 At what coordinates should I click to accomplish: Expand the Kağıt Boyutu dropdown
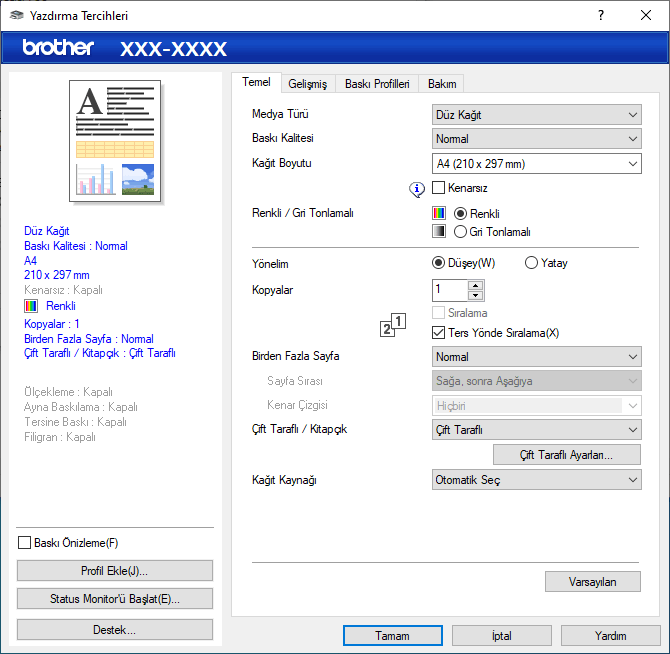536,164
